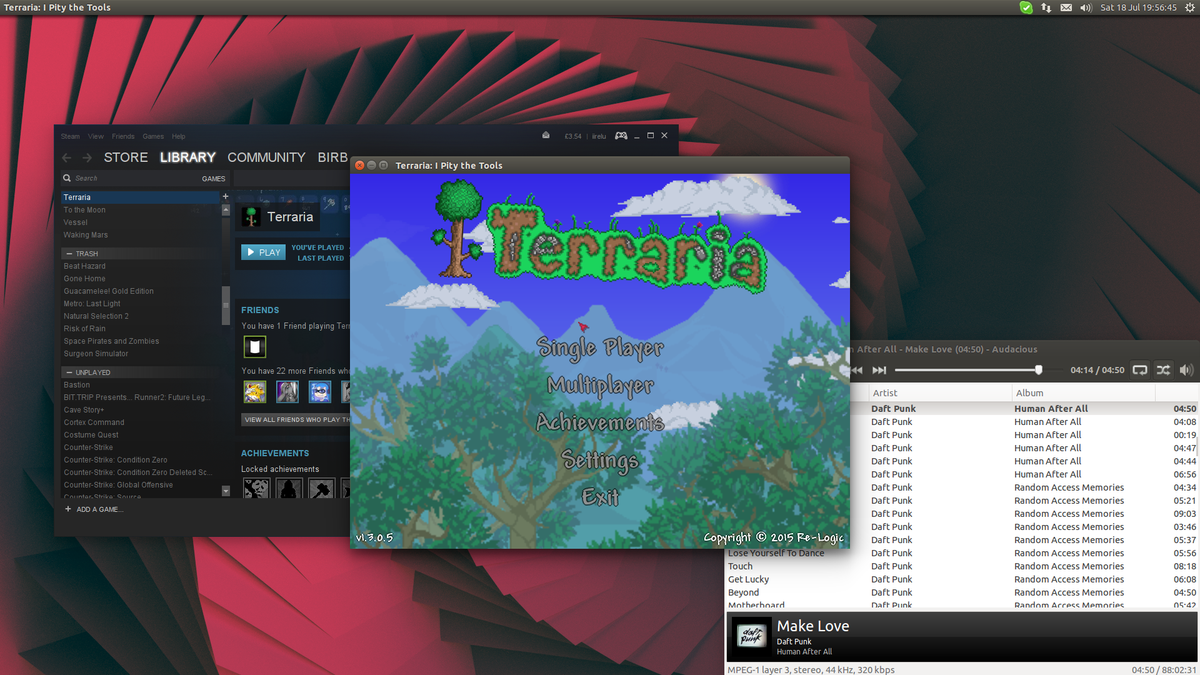Click the library list scroll-up arrow

[225, 211]
